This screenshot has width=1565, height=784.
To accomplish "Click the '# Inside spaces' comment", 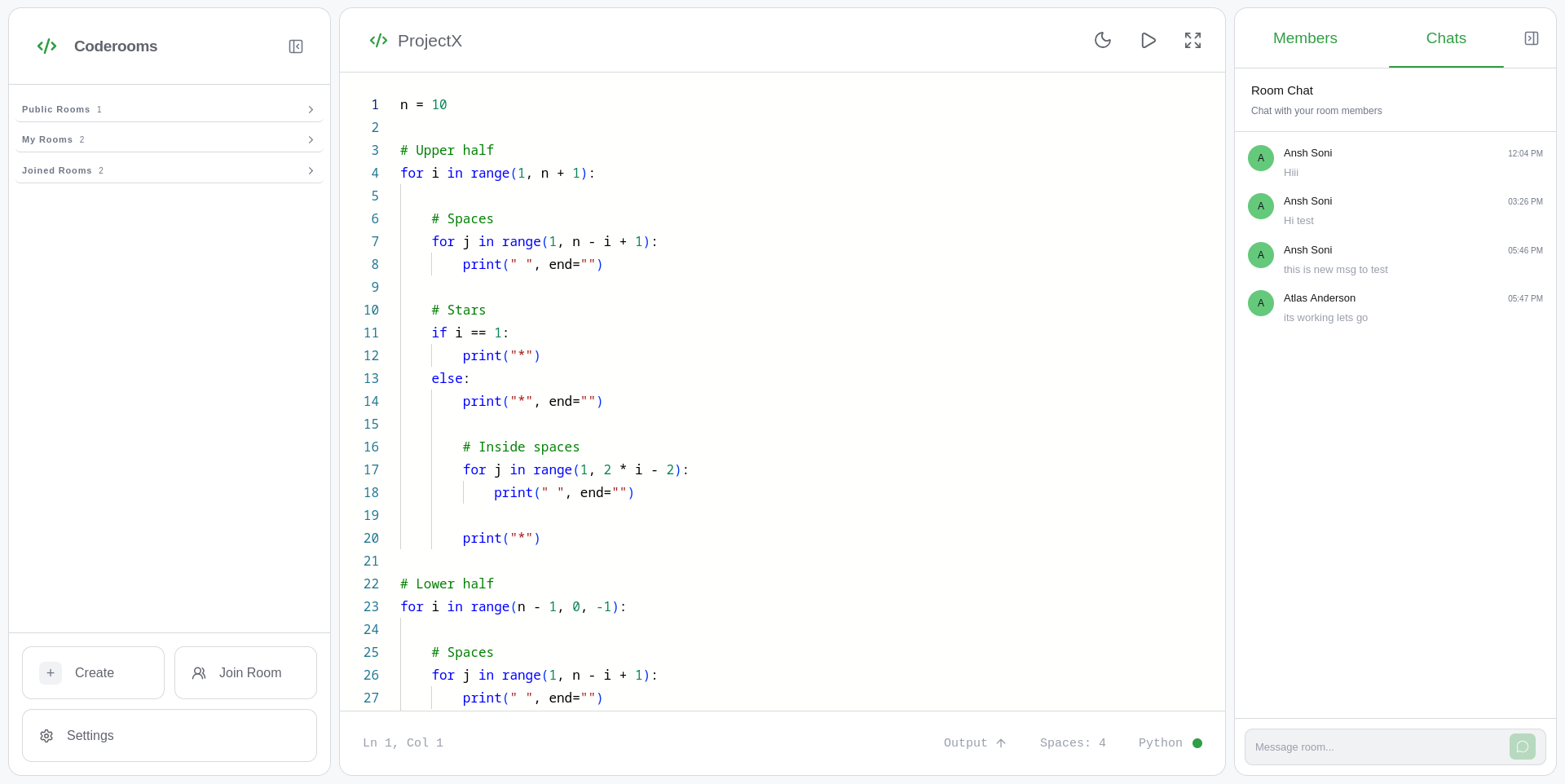I will coord(521,447).
